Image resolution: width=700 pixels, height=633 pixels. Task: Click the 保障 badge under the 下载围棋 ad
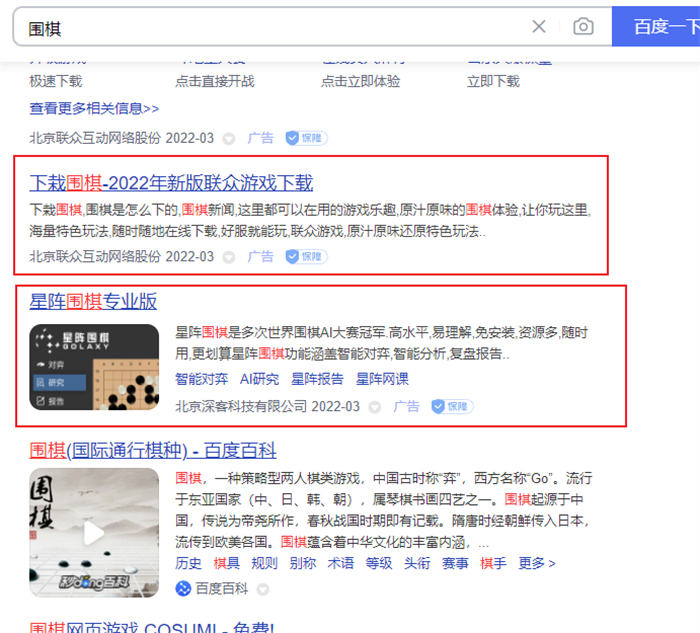(x=307, y=257)
